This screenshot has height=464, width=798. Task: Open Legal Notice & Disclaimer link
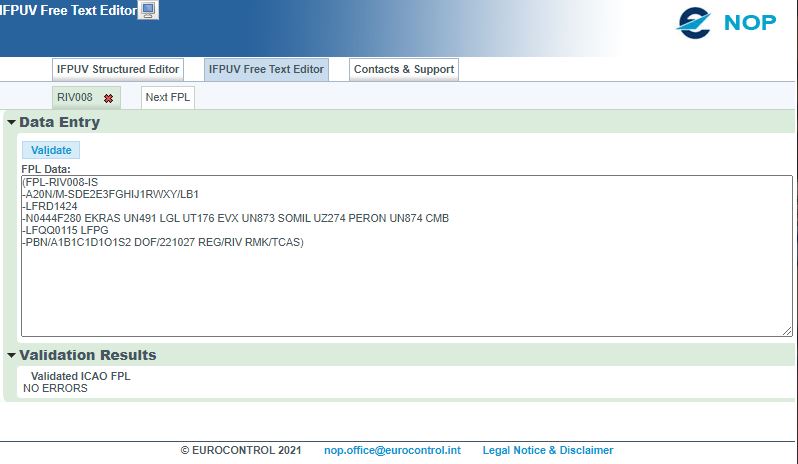pos(548,450)
